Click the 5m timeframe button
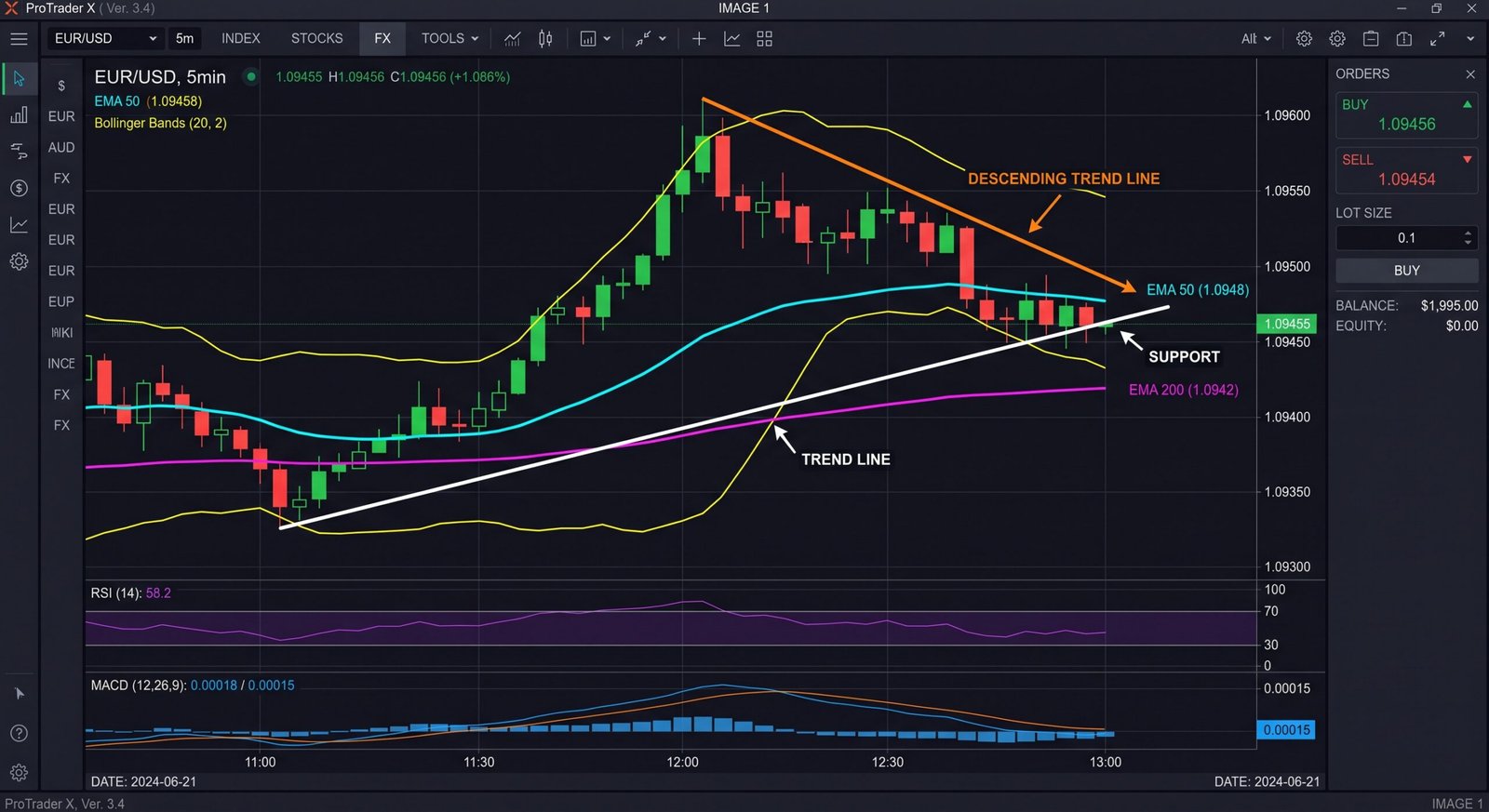 [x=184, y=39]
